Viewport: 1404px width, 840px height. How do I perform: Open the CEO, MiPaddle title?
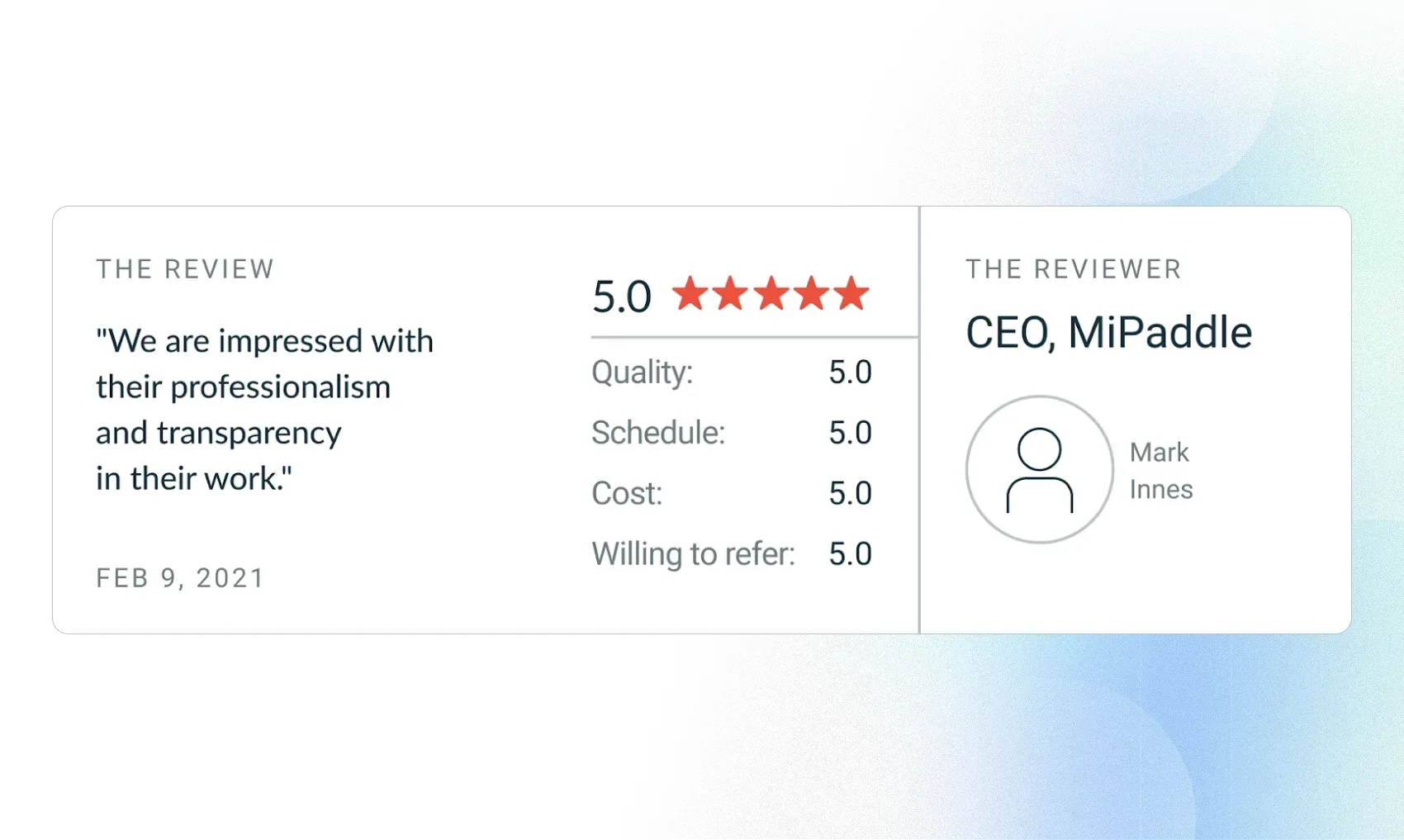click(x=1109, y=333)
